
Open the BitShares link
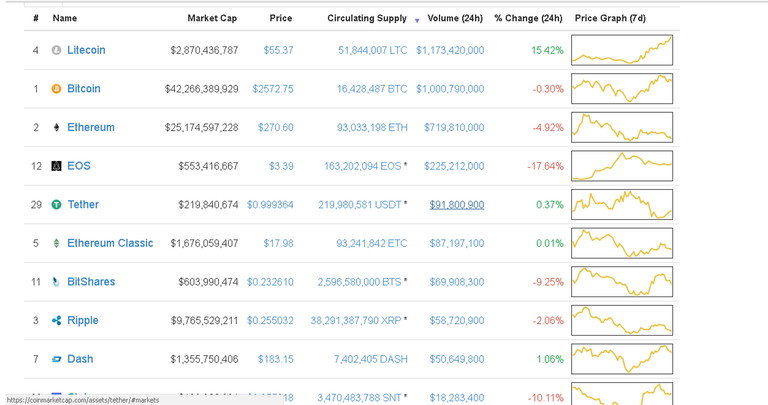[x=91, y=282]
